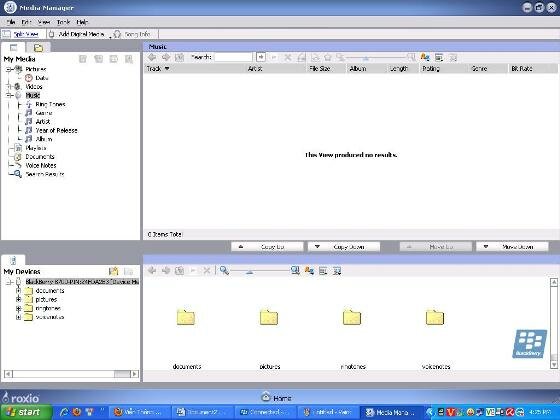Open the View menu
The image size is (560, 420).
44,22
